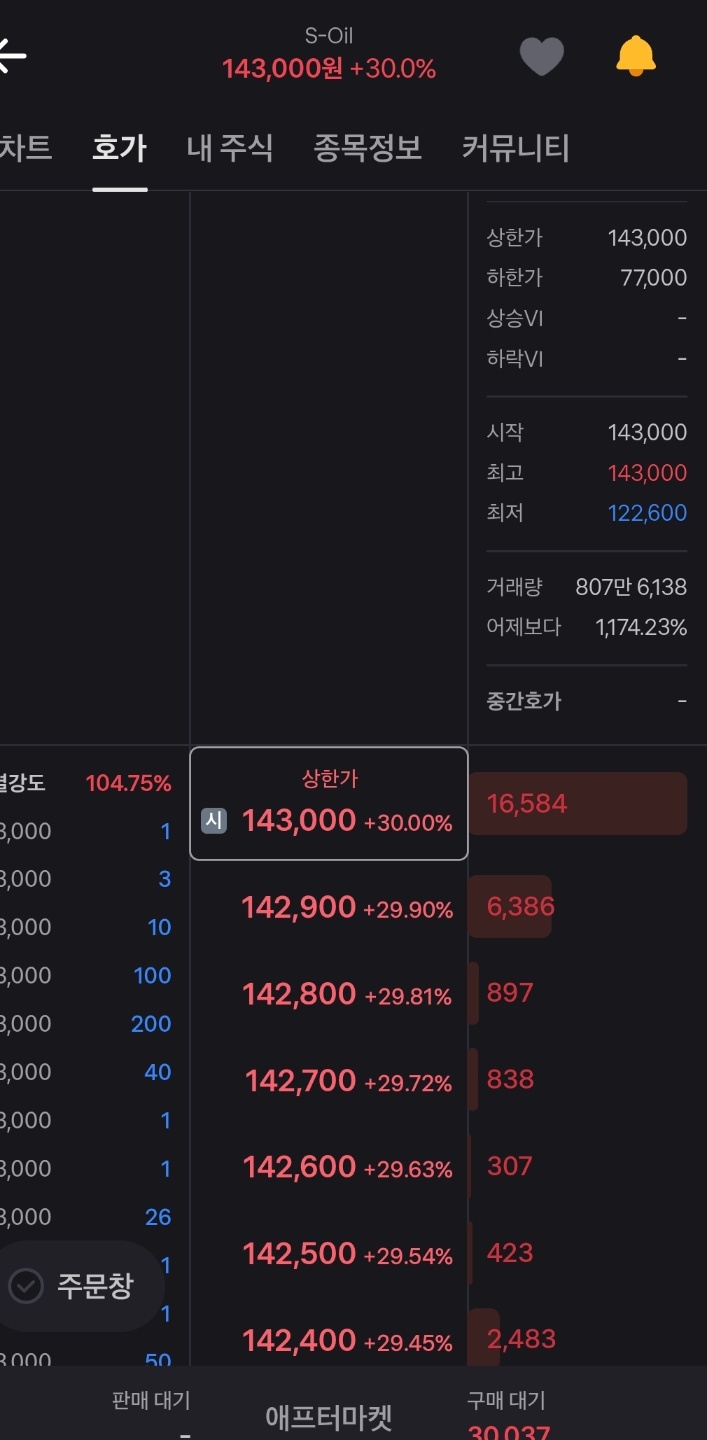Switch to the 차트 tab
The height and width of the screenshot is (1440, 707).
[x=24, y=148]
